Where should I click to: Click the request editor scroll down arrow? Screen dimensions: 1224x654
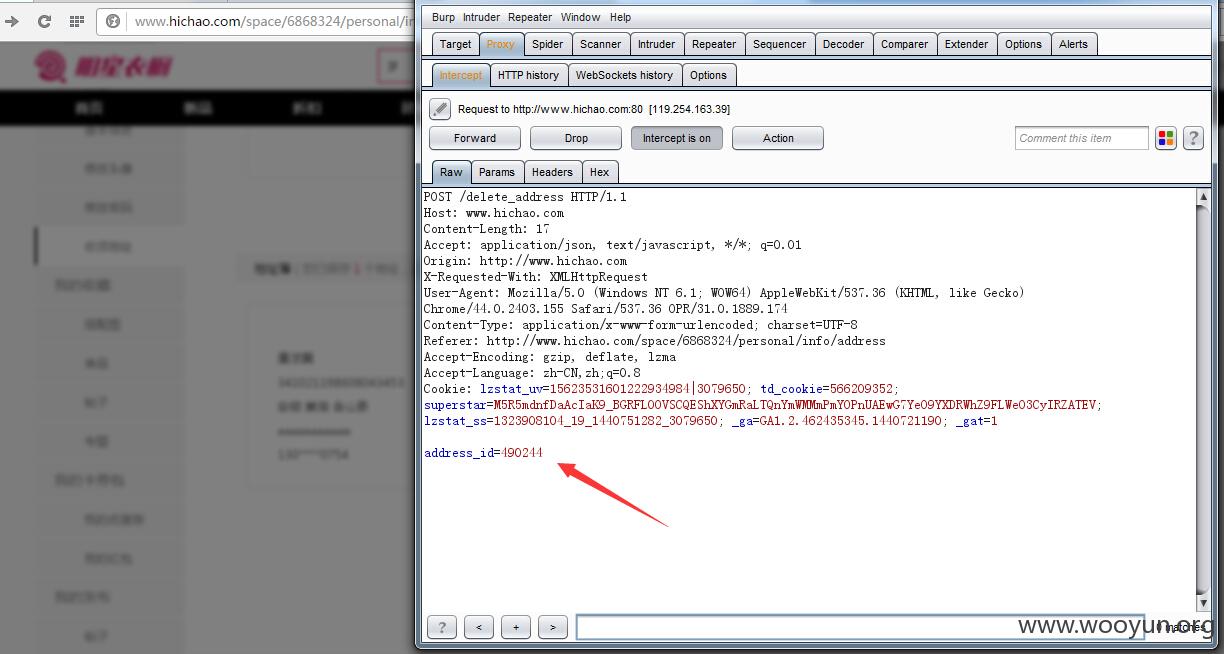coord(1203,603)
